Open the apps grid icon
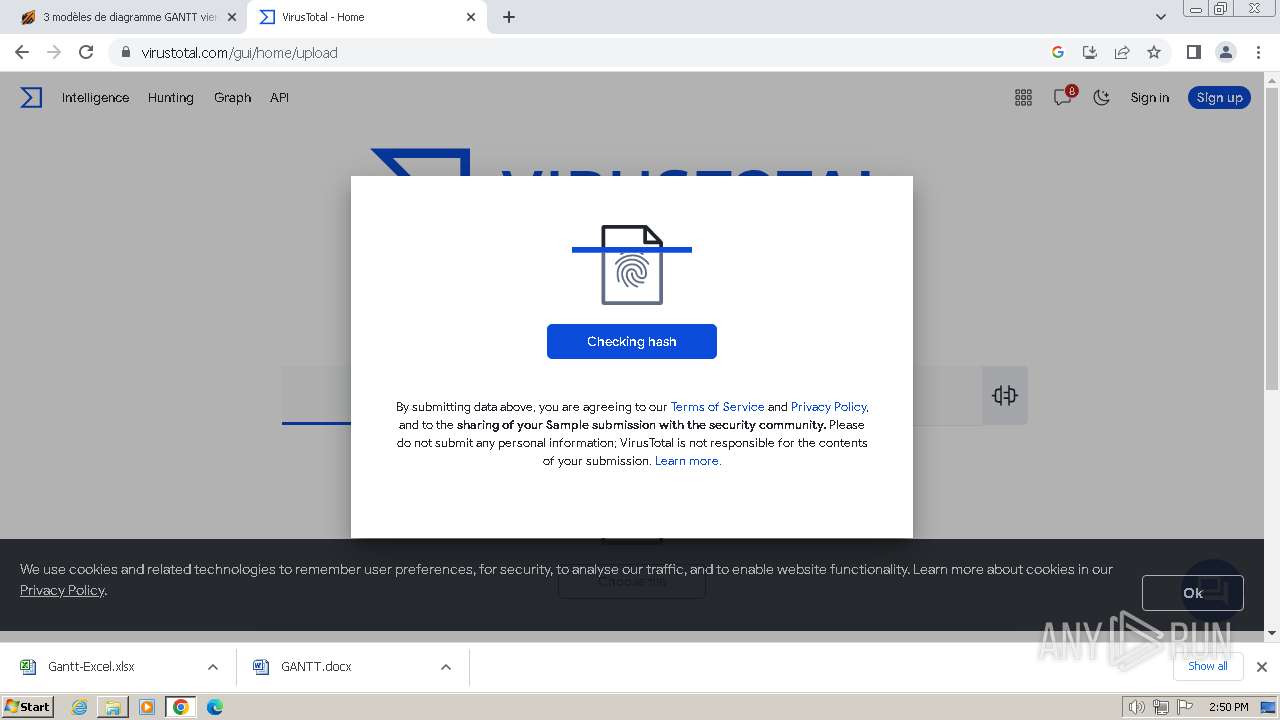This screenshot has width=1280, height=720. point(1023,97)
